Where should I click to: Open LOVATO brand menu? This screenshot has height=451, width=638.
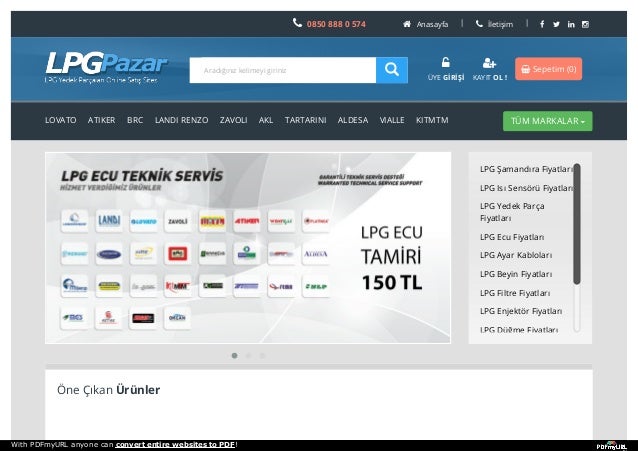(61, 120)
